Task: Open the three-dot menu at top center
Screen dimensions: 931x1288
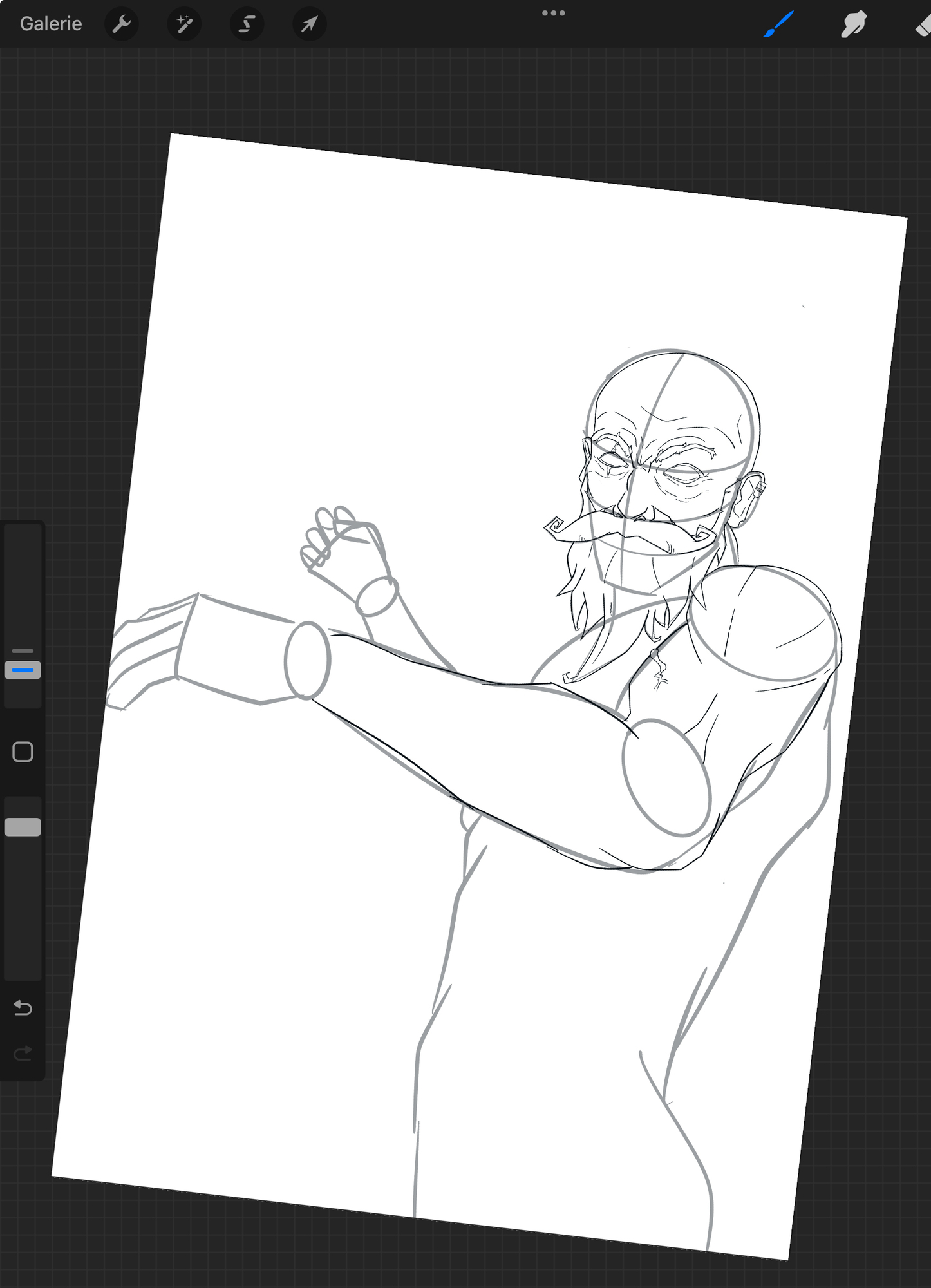Action: 553,13
